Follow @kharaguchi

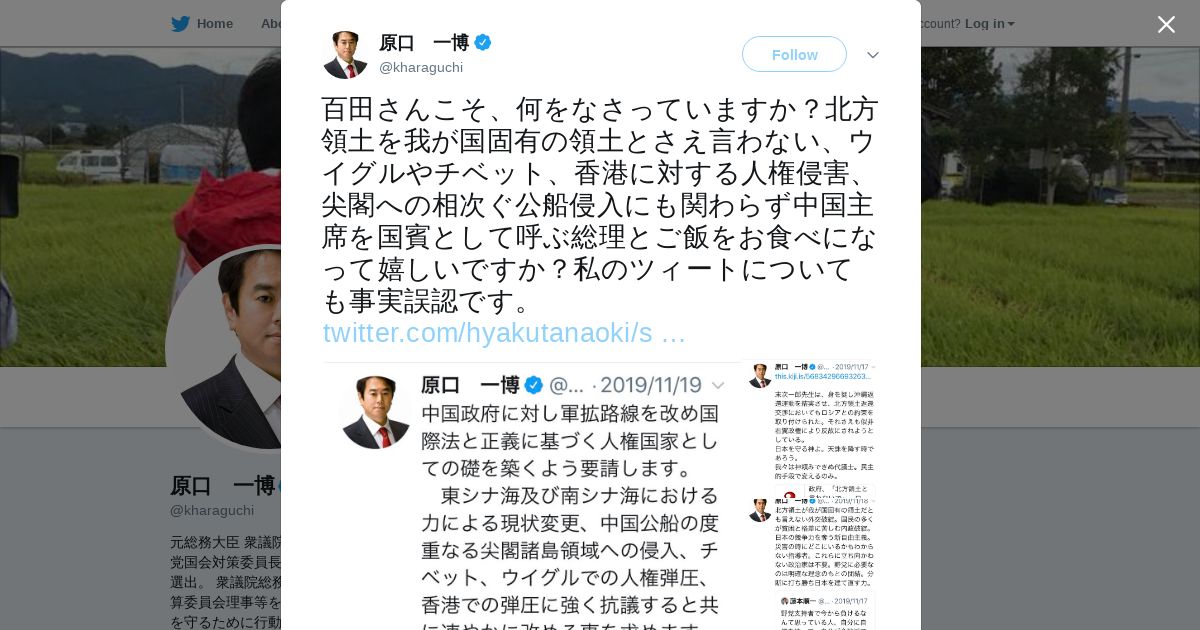click(x=794, y=54)
